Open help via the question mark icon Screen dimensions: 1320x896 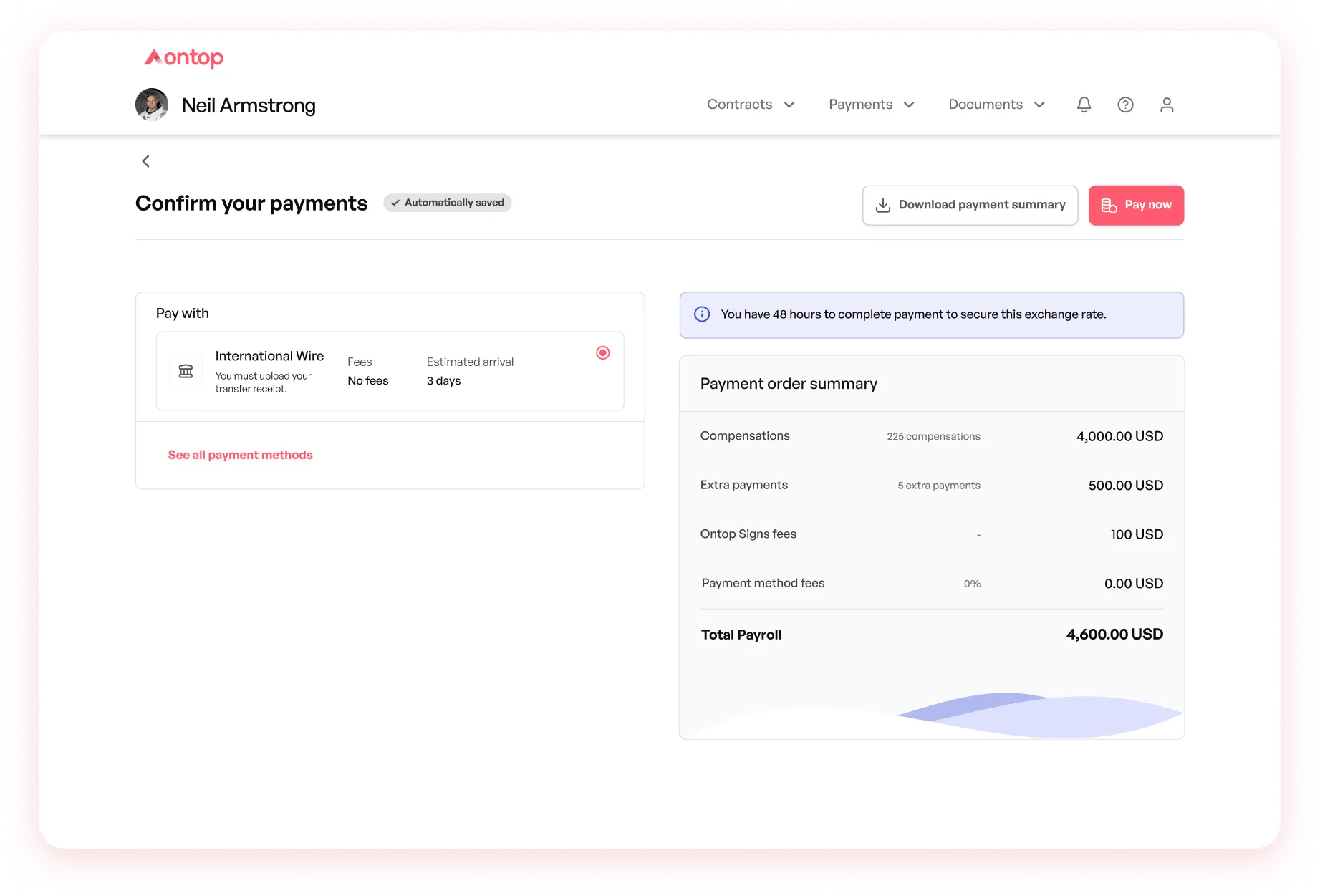(x=1125, y=105)
